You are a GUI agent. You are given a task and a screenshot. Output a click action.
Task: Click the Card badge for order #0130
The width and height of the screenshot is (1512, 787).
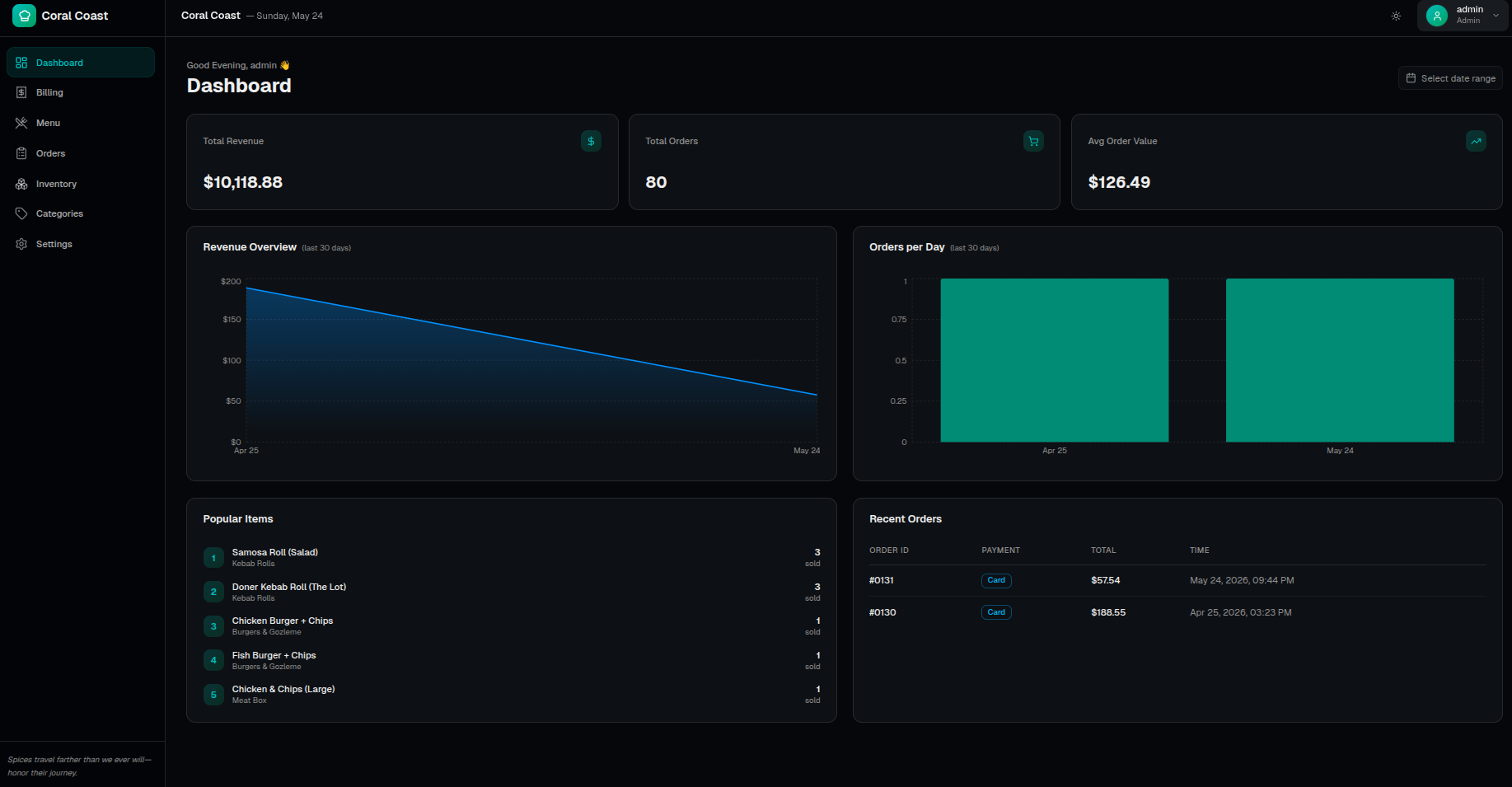click(x=996, y=612)
